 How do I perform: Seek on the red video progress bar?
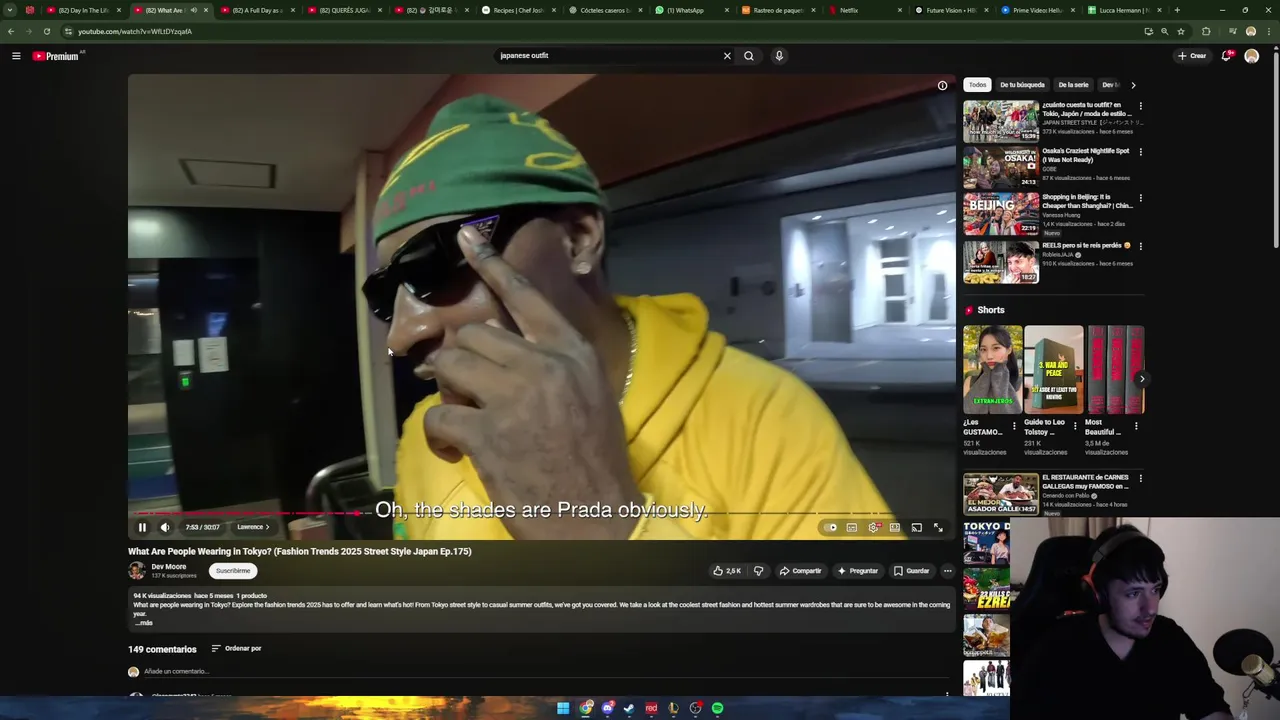pos(541,513)
